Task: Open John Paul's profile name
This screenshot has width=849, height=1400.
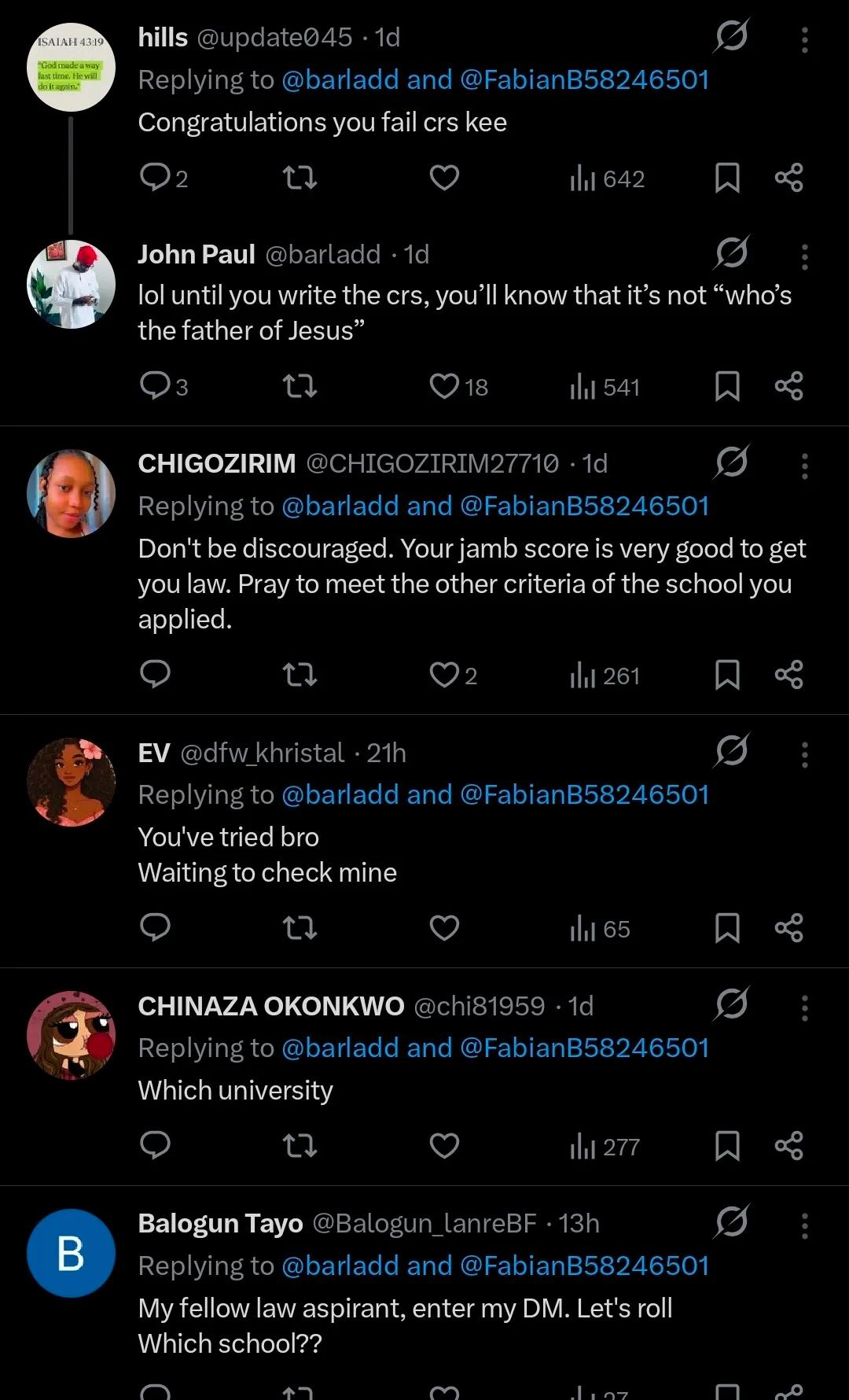Action: [x=197, y=255]
